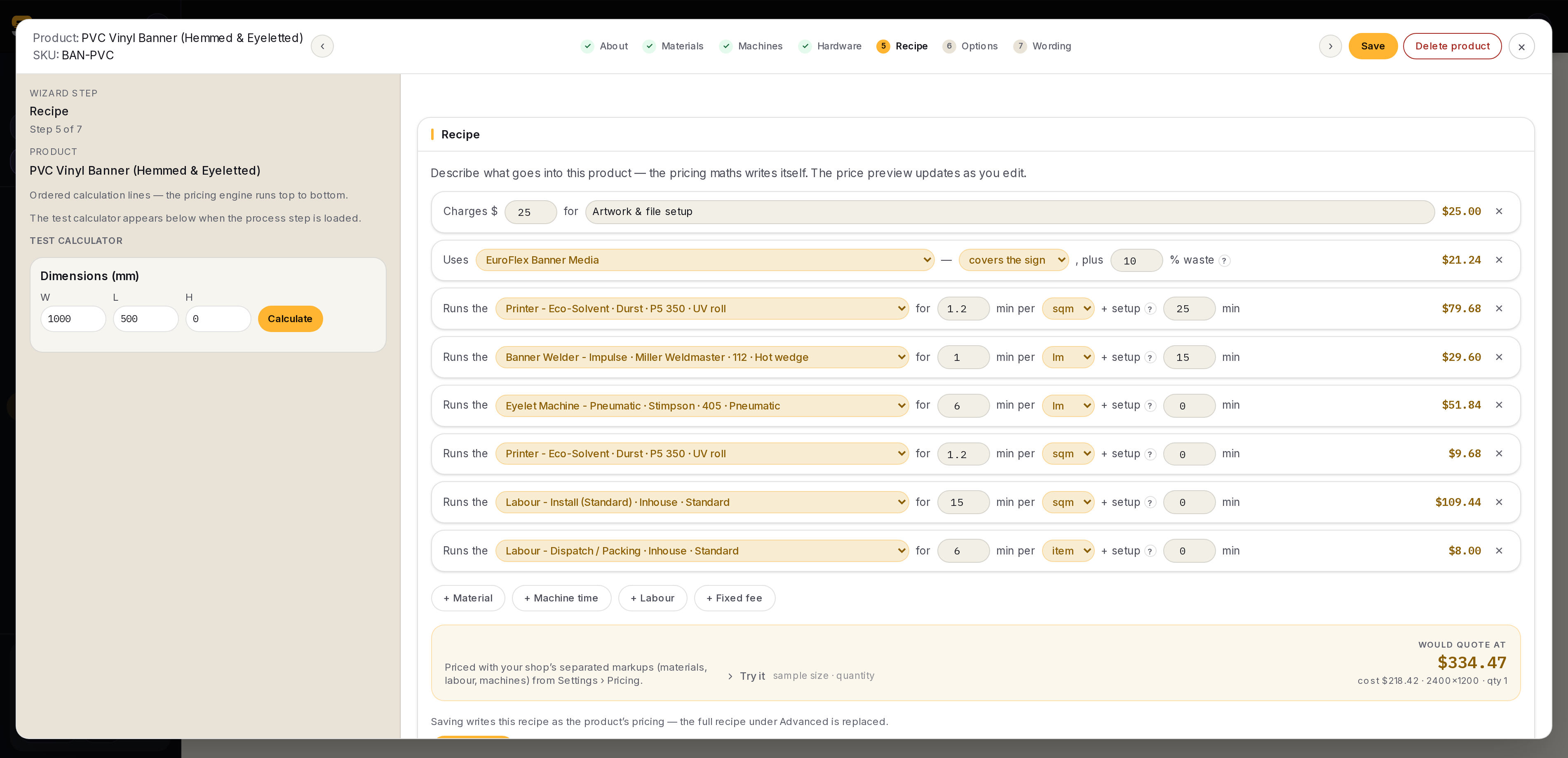Delete the Eyelet Machine line
This screenshot has height=758, width=1568.
[1499, 405]
